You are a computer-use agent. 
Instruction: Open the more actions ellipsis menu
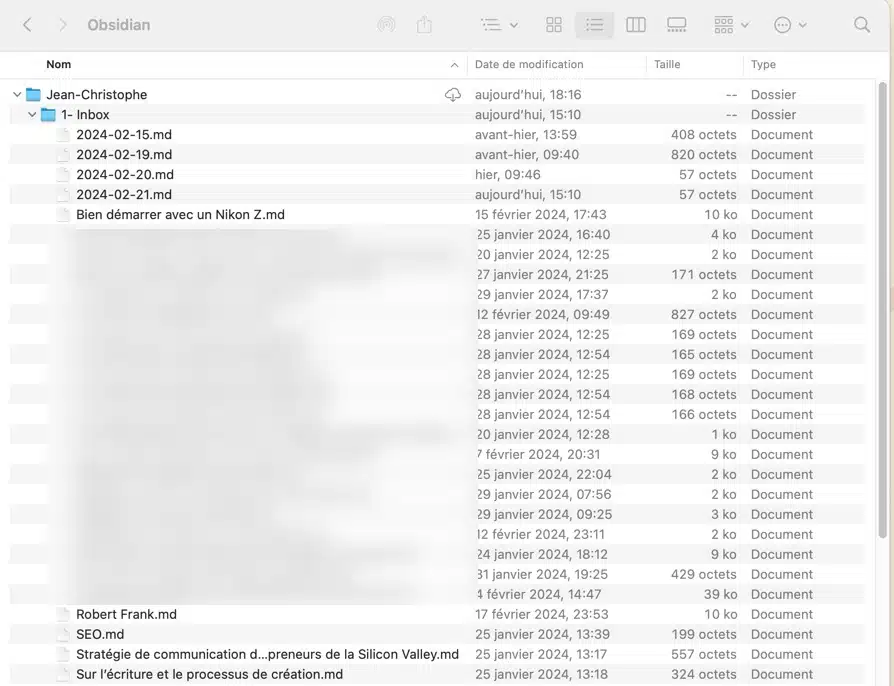pos(790,25)
